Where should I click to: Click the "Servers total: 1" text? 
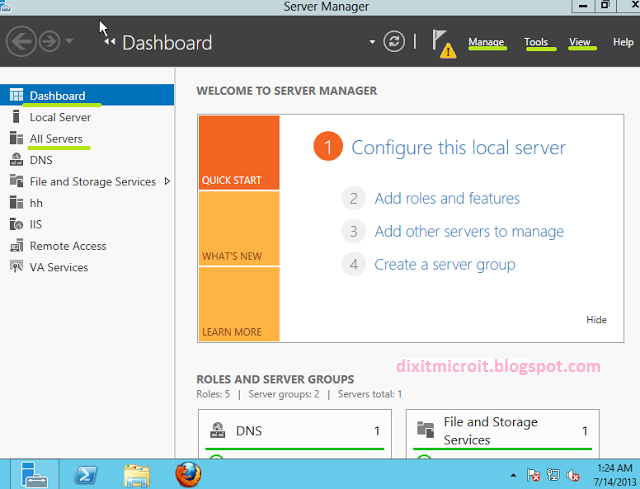tap(370, 394)
